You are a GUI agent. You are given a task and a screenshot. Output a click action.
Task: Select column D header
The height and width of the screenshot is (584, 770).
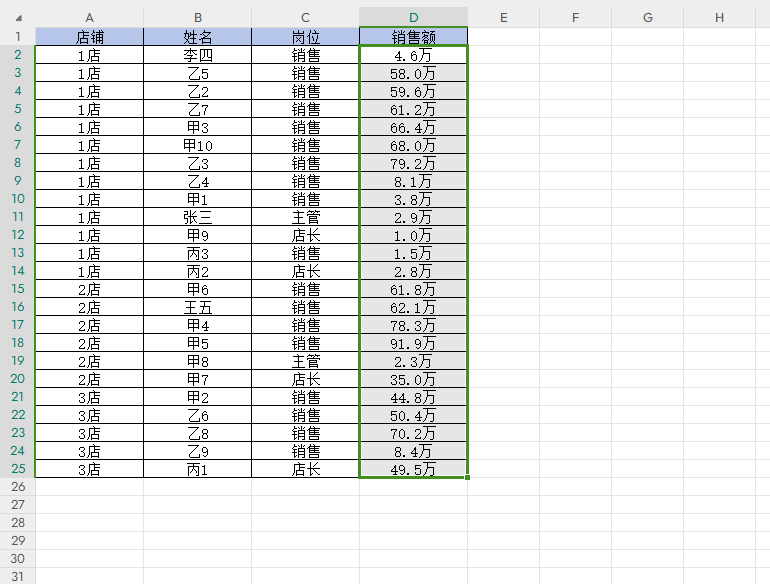coord(413,18)
